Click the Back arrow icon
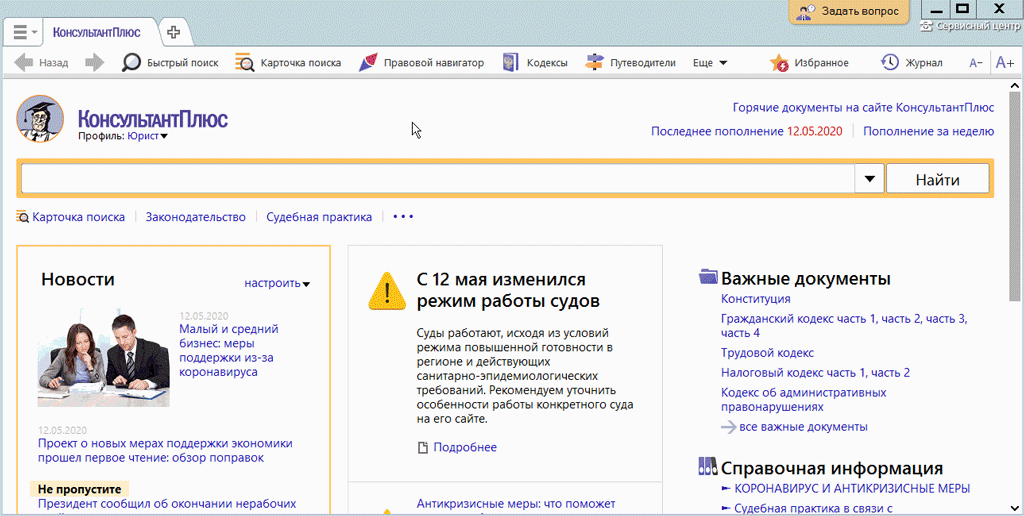Screen dimensions: 1024x516 [24, 63]
